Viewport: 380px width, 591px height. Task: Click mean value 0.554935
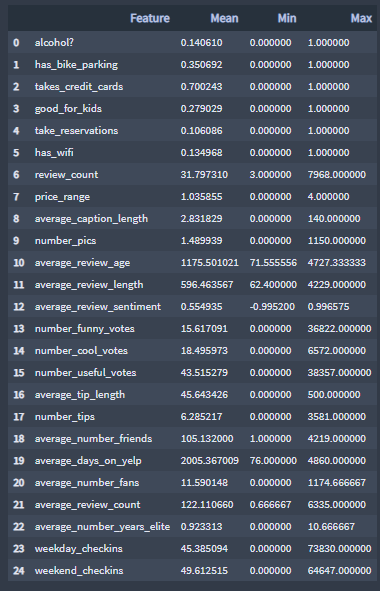[201, 306]
